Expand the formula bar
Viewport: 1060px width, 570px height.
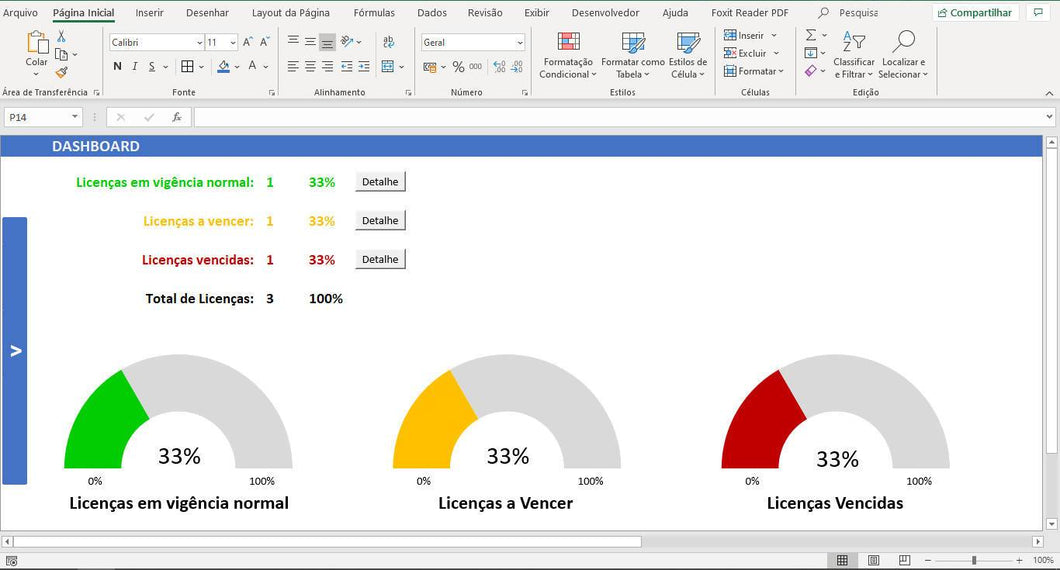pos(1049,117)
